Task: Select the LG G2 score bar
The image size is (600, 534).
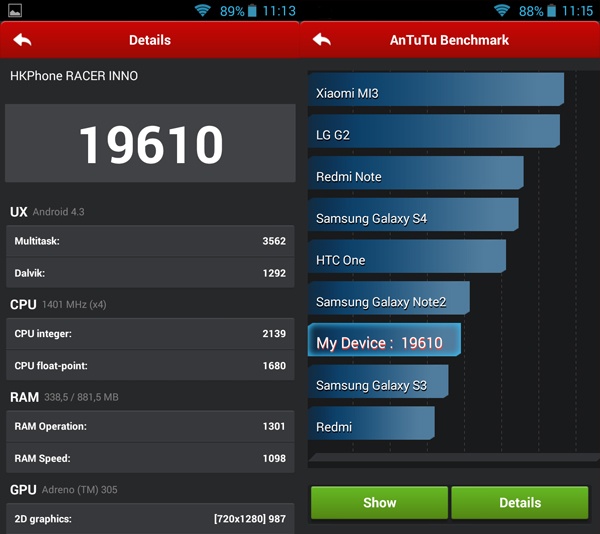Action: pyautogui.click(x=434, y=131)
